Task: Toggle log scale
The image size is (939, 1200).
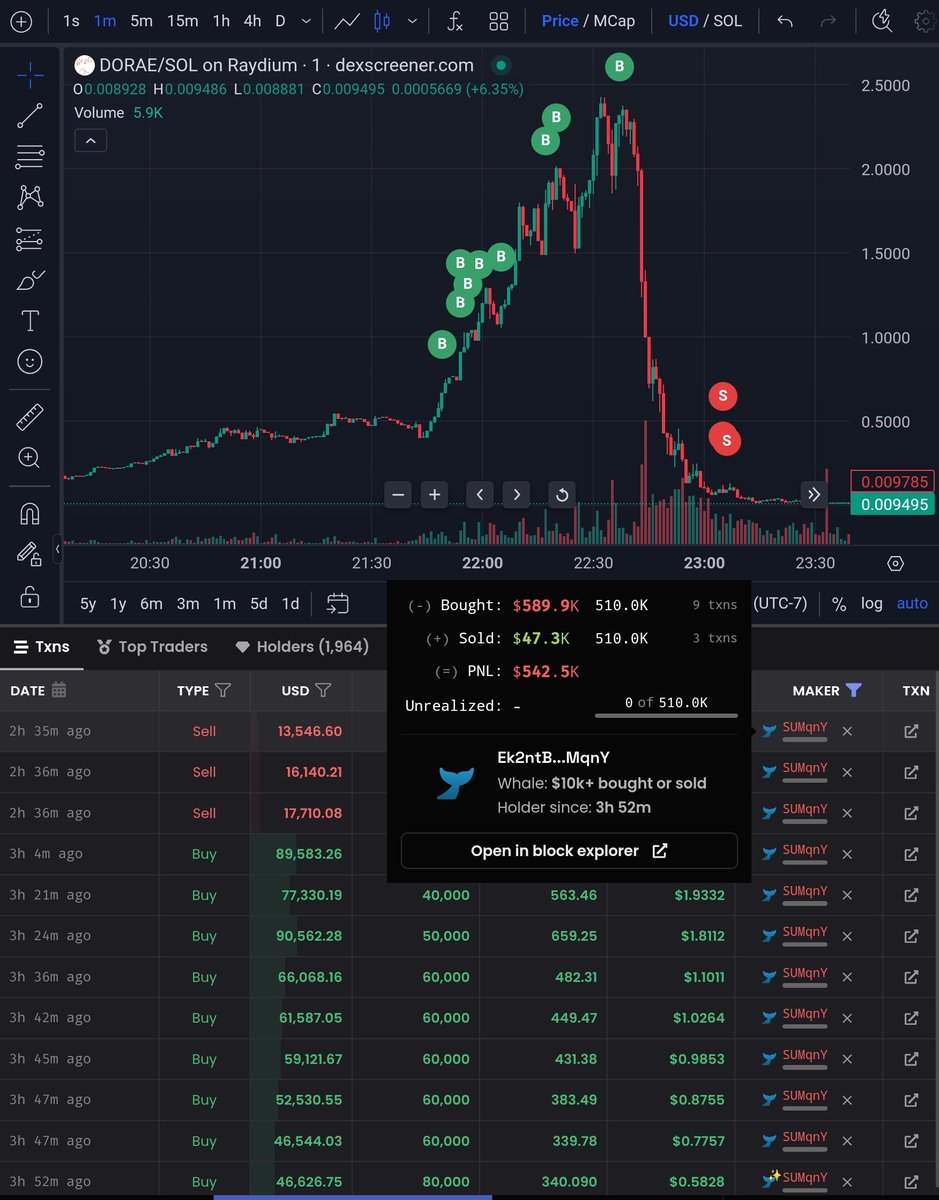Action: point(872,603)
